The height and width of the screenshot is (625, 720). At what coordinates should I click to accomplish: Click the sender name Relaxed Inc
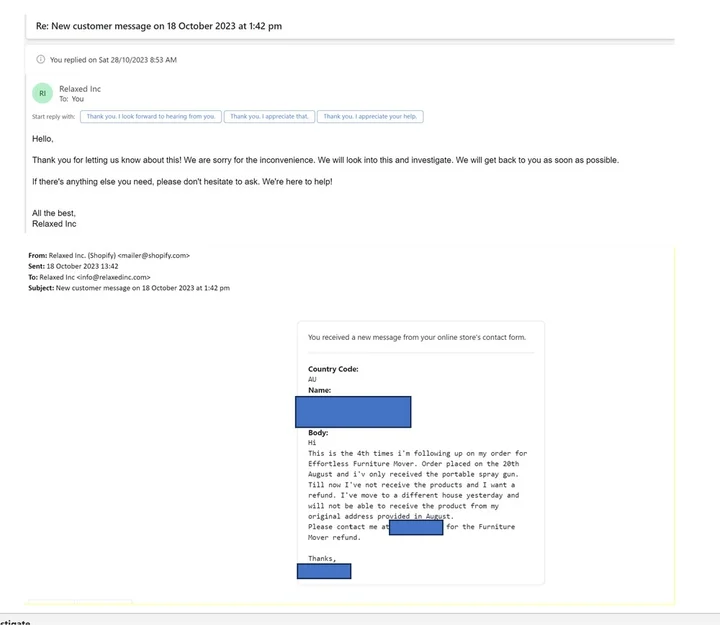pyautogui.click(x=80, y=89)
